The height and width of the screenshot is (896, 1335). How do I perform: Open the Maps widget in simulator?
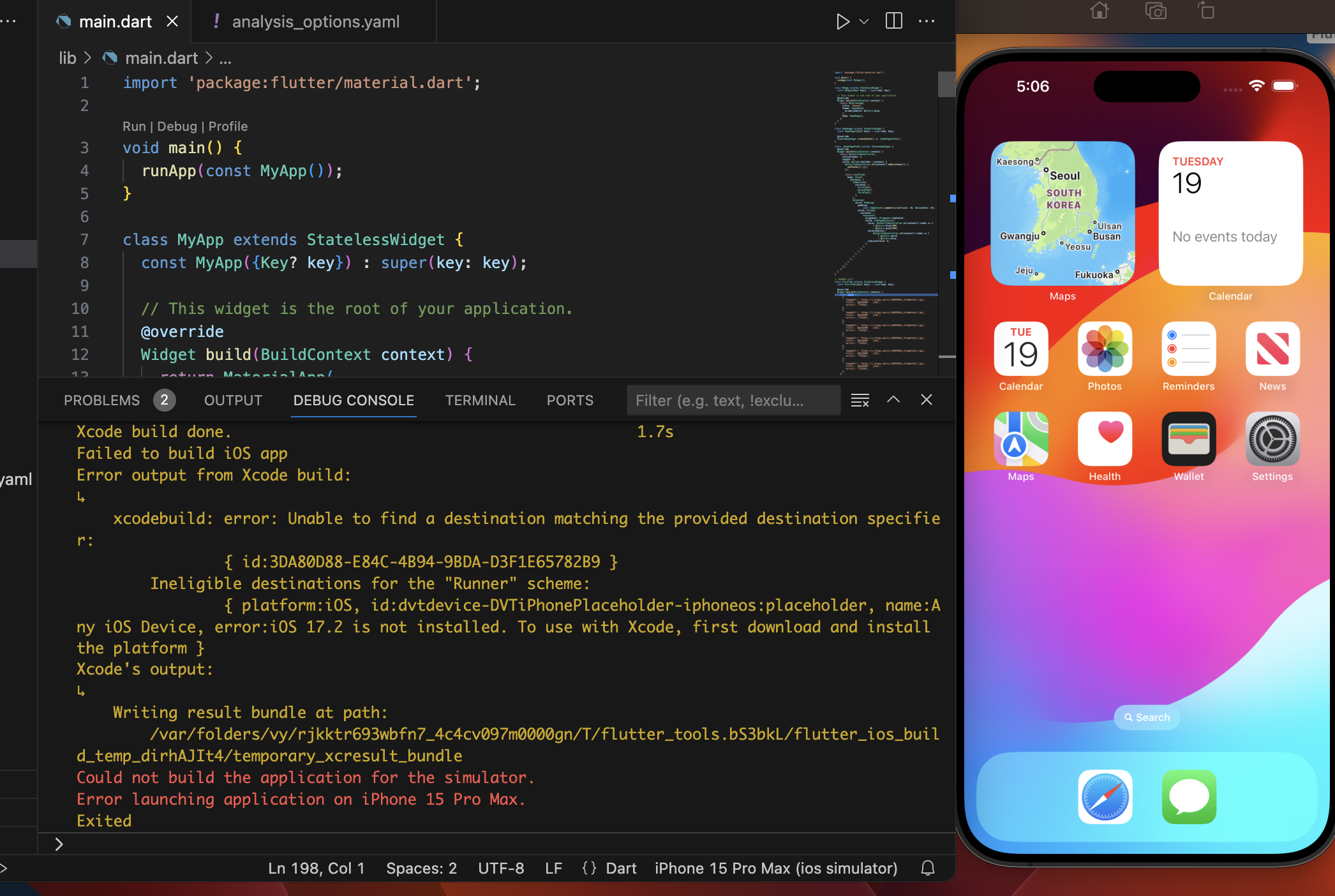point(1063,213)
